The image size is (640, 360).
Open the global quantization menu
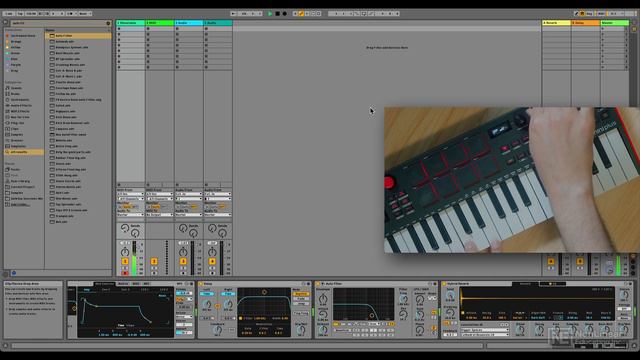(x=84, y=13)
